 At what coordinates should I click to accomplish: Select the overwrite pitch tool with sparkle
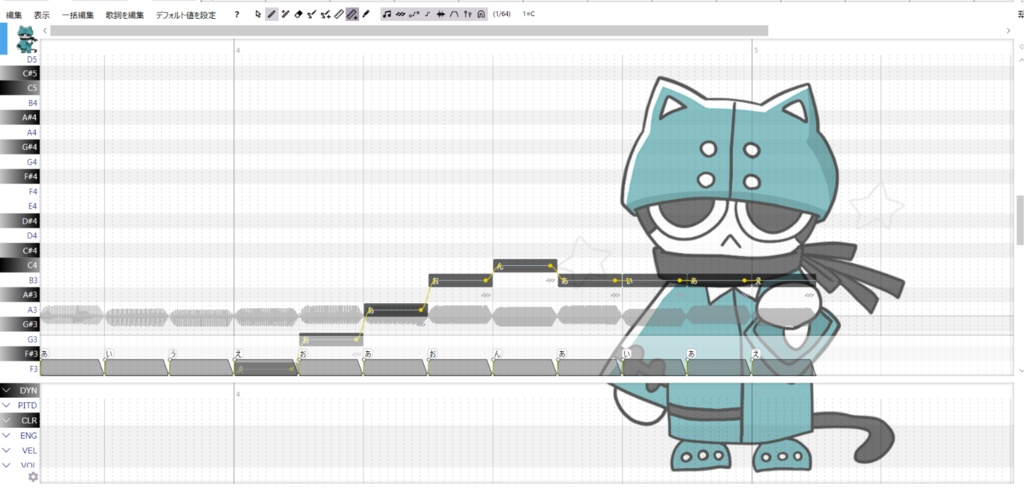pyautogui.click(x=325, y=14)
